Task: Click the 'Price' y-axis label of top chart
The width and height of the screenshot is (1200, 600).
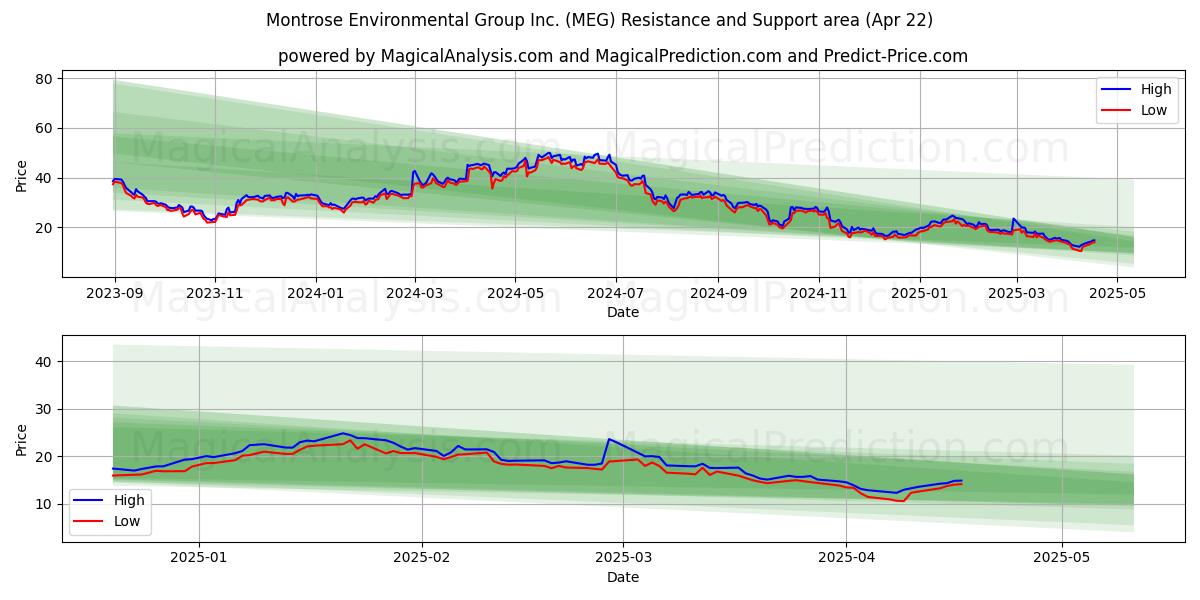Action: point(22,174)
